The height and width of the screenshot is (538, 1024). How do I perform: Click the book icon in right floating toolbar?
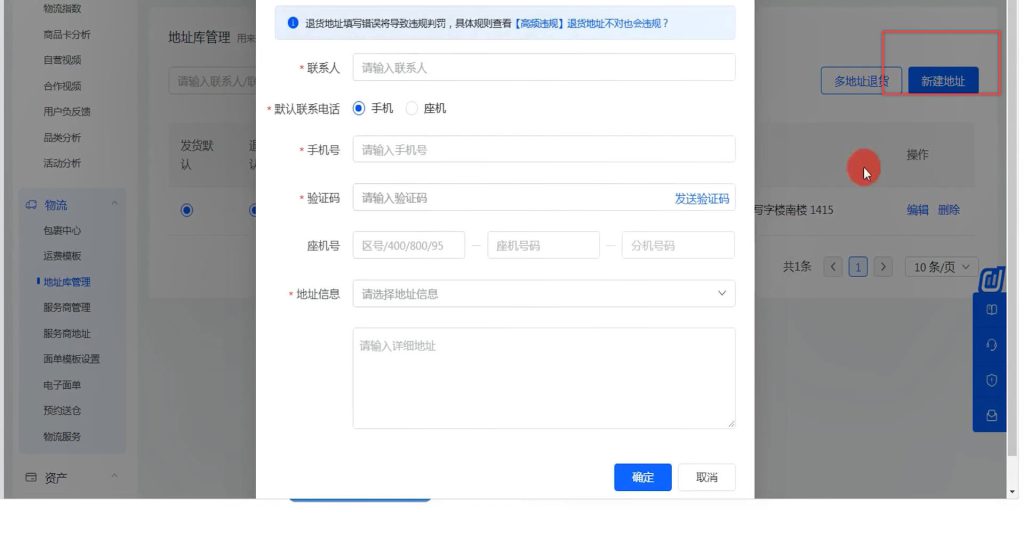tap(991, 310)
